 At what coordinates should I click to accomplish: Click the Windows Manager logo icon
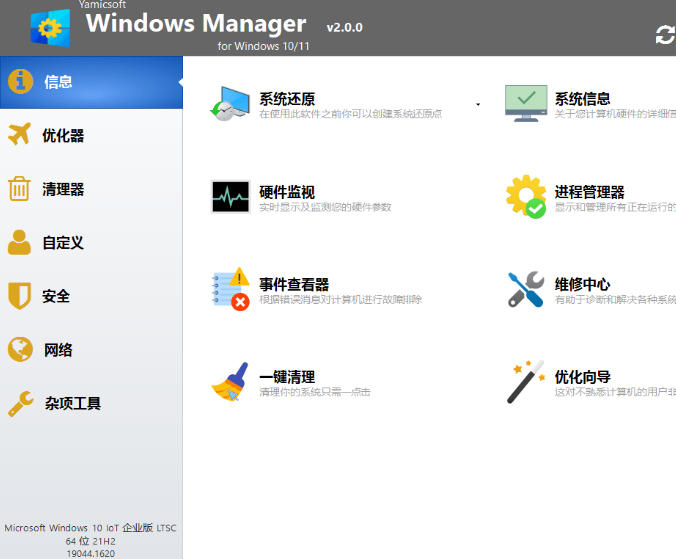tap(50, 28)
